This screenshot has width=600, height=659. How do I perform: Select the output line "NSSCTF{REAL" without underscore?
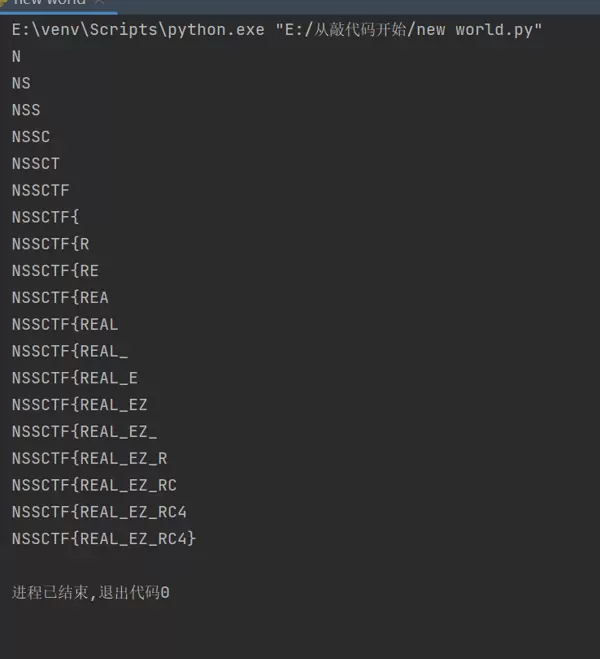click(65, 324)
